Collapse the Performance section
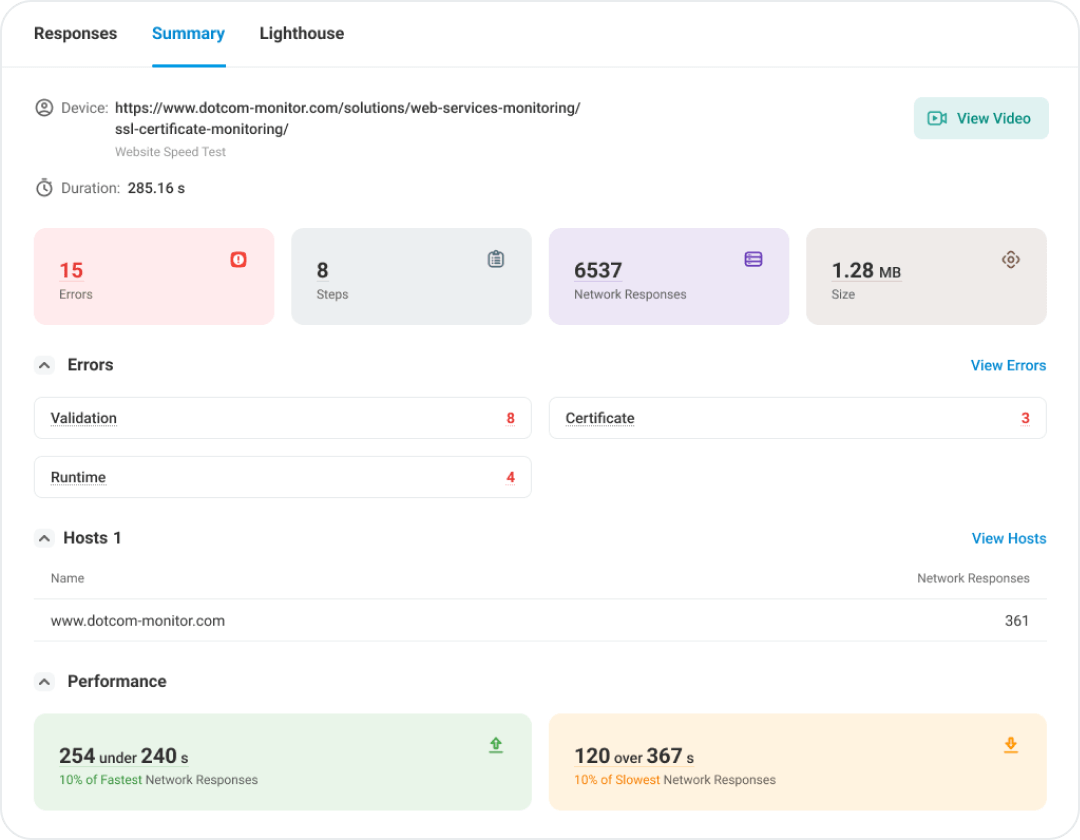The height and width of the screenshot is (840, 1080). [44, 681]
